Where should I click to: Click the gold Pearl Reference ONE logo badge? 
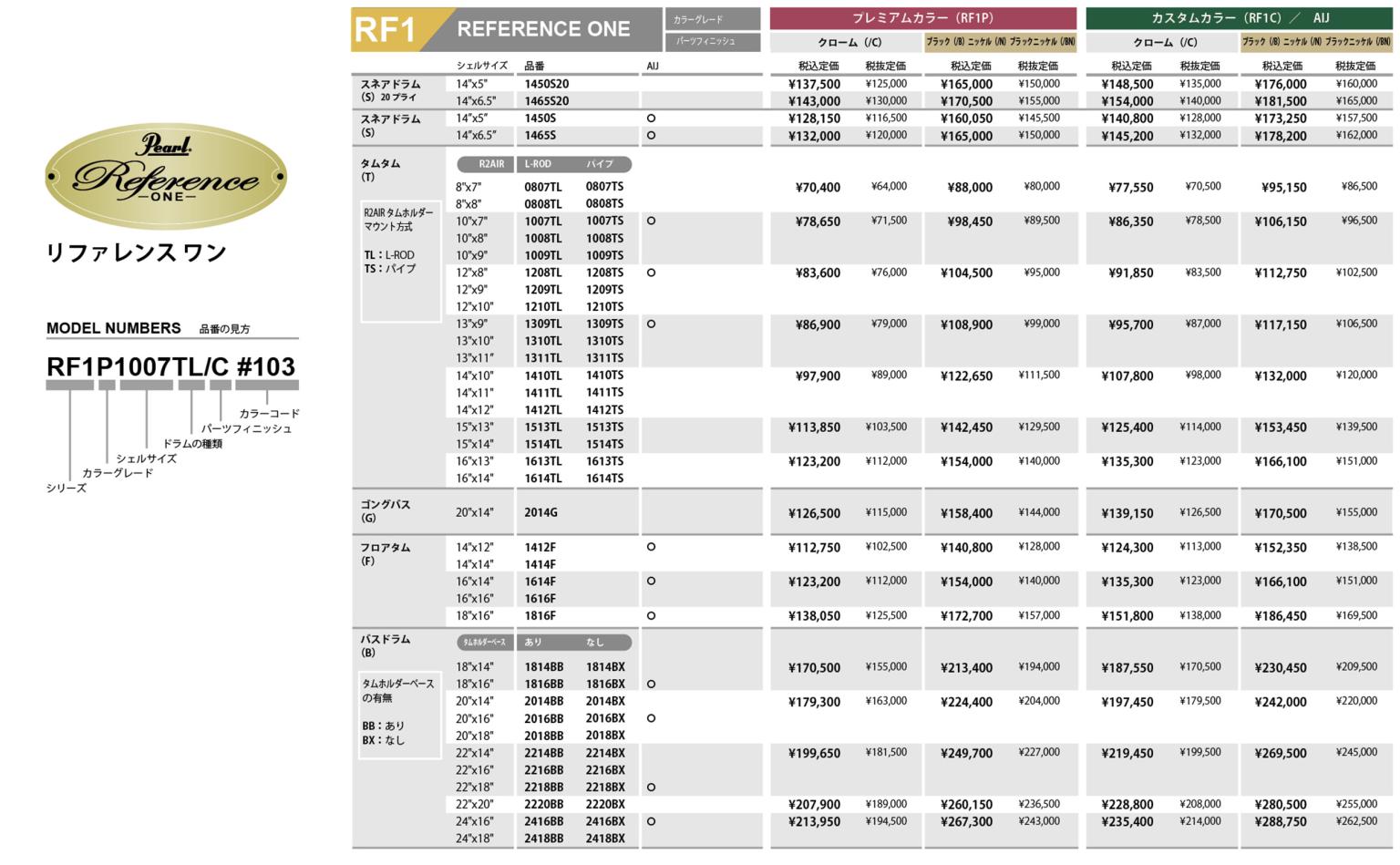[x=166, y=176]
